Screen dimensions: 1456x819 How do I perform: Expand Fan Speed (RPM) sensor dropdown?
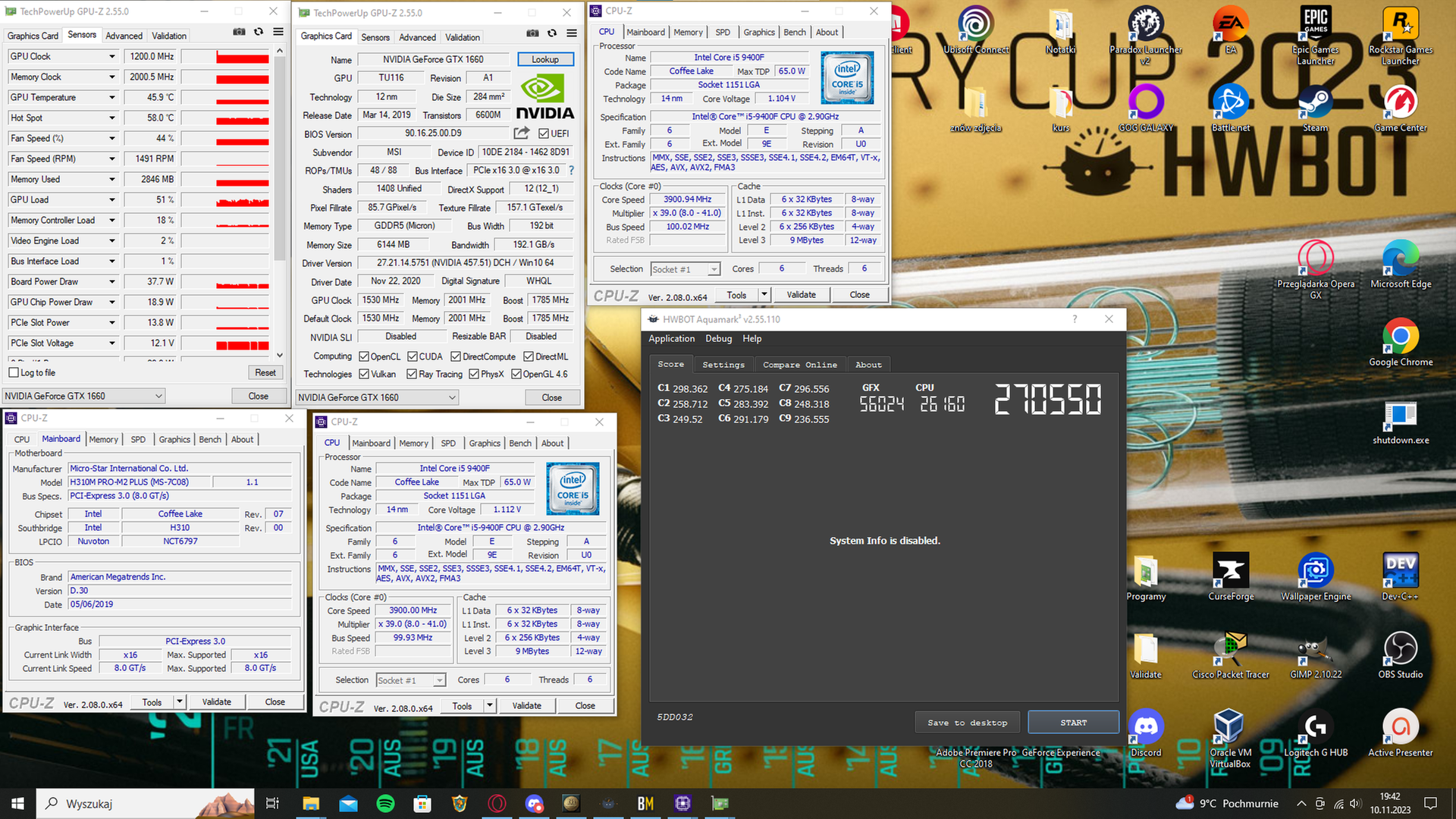coord(112,159)
